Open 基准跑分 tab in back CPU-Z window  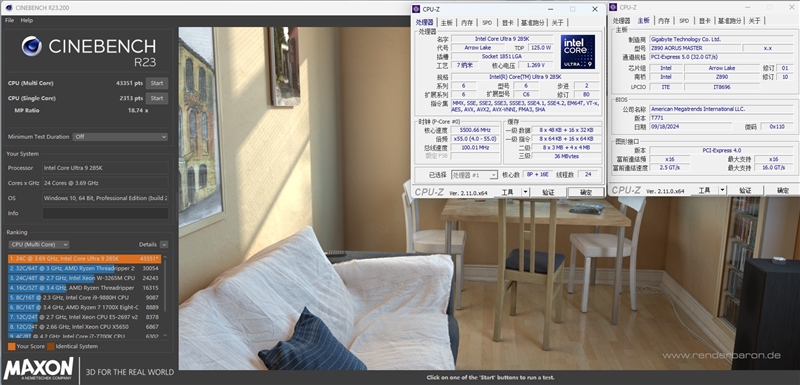pyautogui.click(x=730, y=20)
